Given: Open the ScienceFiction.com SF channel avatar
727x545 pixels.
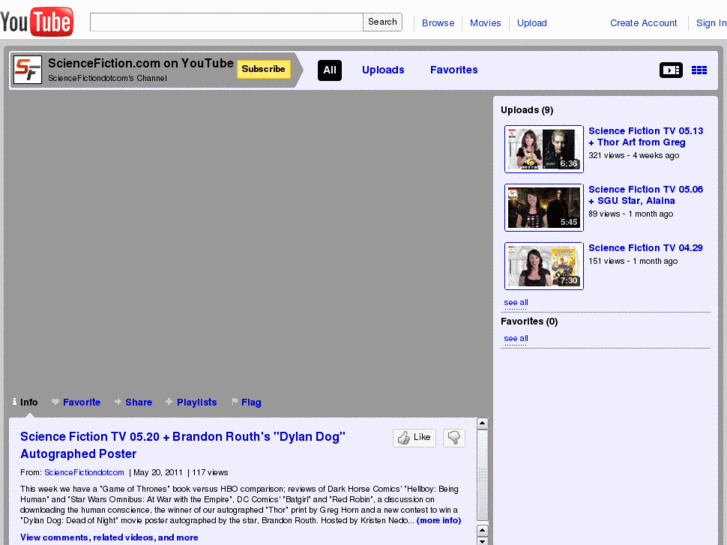Looking at the screenshot, I should click(x=27, y=70).
